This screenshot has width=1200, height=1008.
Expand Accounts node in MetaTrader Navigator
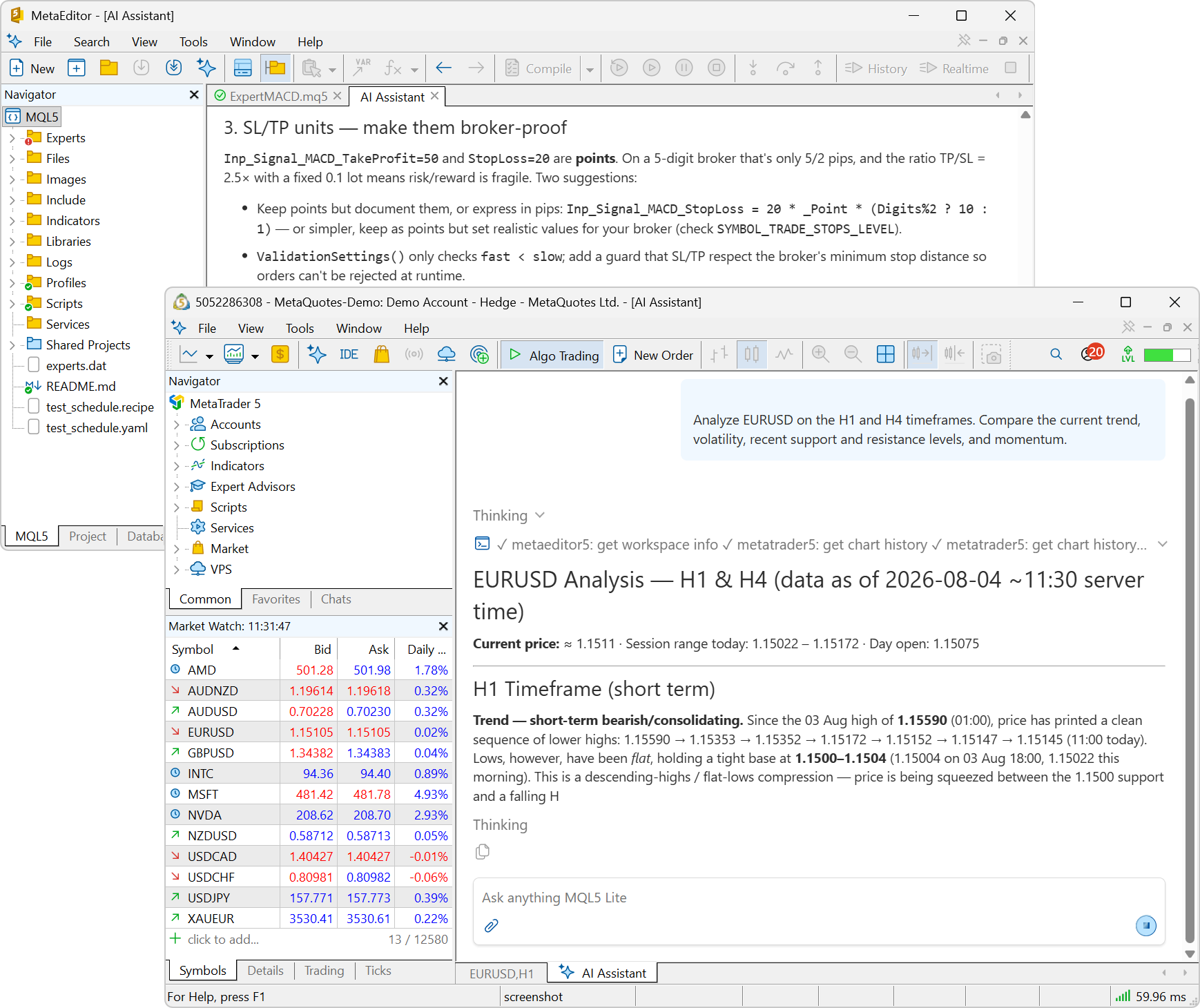click(x=177, y=425)
